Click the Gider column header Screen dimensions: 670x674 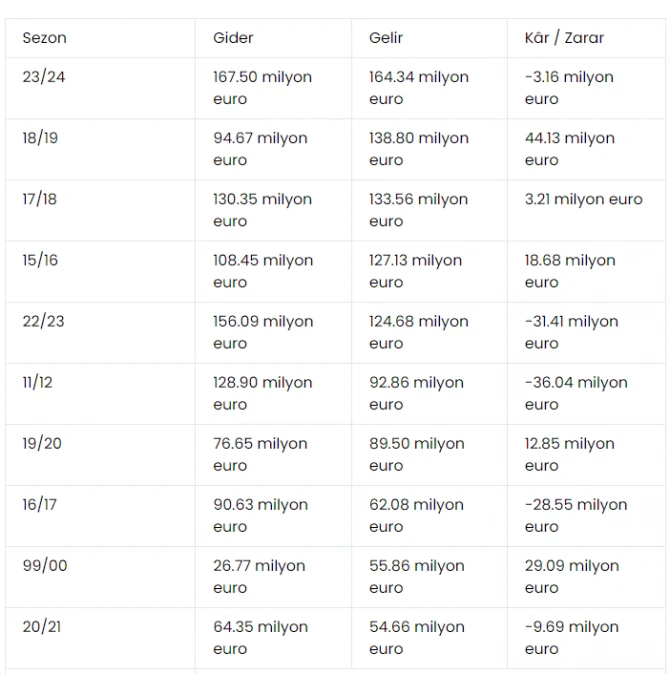click(x=273, y=38)
